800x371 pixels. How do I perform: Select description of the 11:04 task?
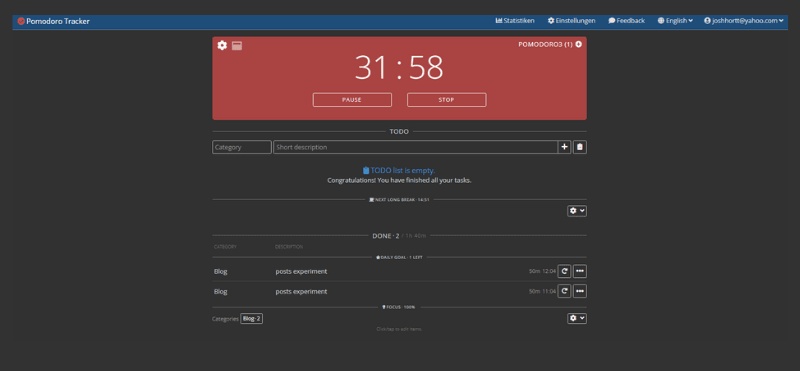coord(301,291)
